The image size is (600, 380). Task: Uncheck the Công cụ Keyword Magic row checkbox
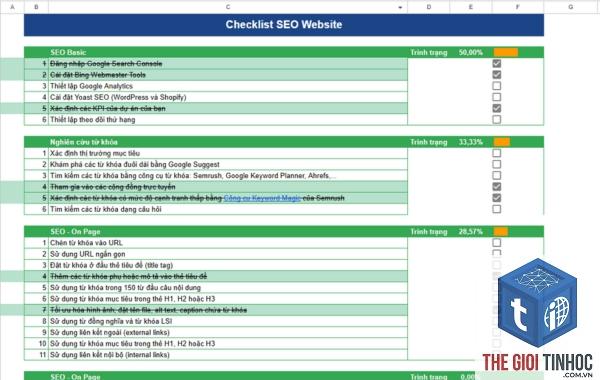click(497, 198)
